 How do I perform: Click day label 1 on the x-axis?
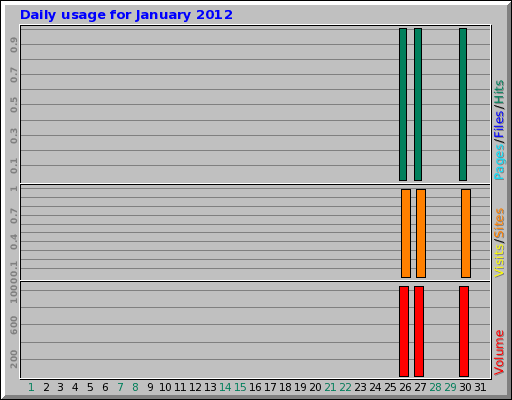click(x=31, y=387)
